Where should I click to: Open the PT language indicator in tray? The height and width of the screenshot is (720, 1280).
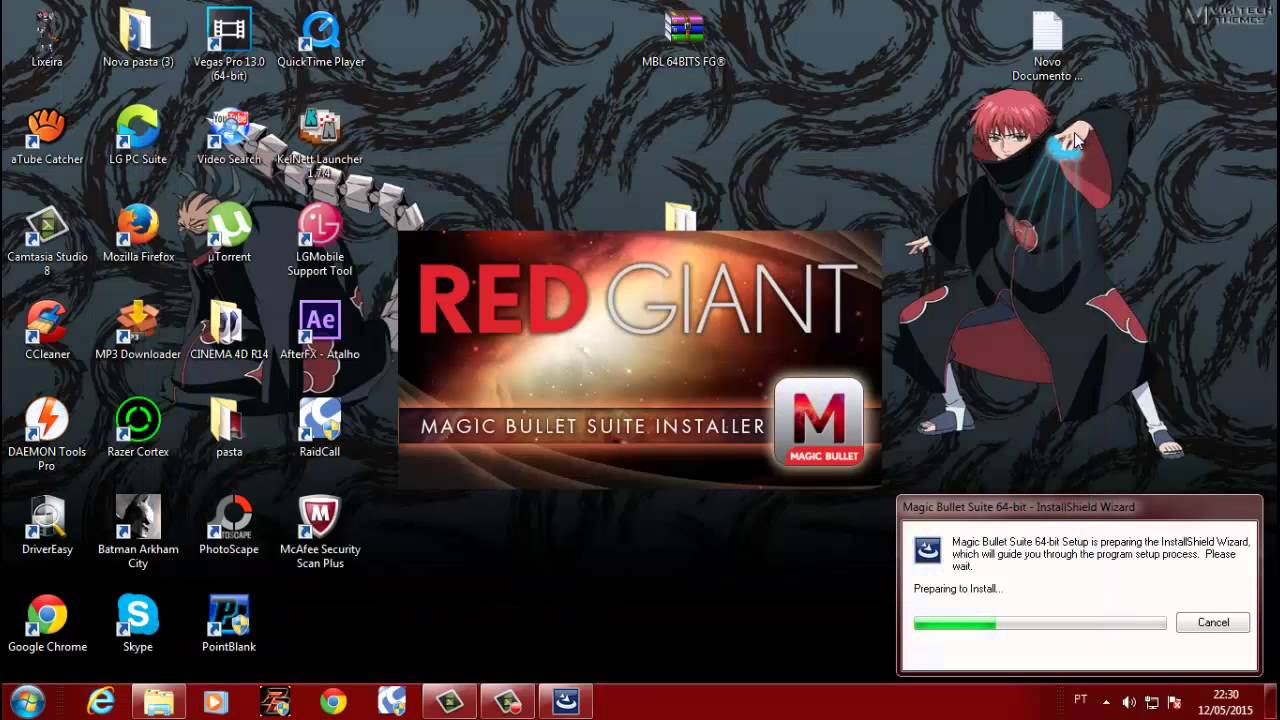[x=1081, y=700]
